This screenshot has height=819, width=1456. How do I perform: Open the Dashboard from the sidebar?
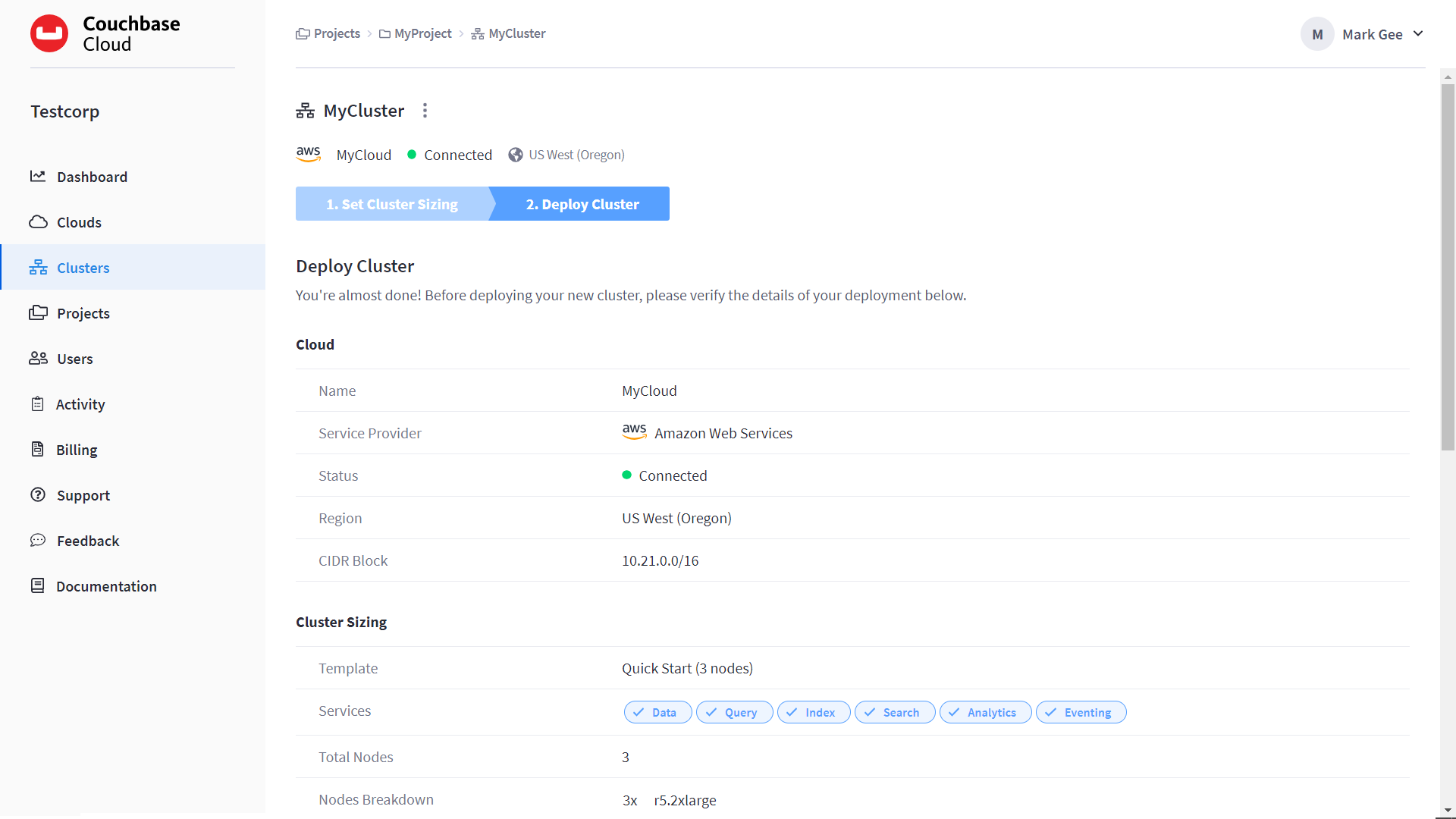point(39,176)
